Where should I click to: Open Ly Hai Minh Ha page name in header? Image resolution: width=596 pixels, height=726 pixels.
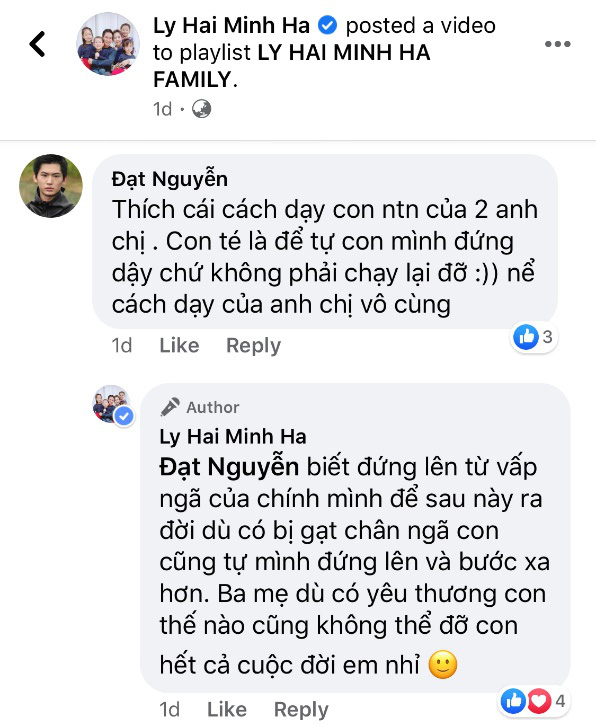click(231, 25)
